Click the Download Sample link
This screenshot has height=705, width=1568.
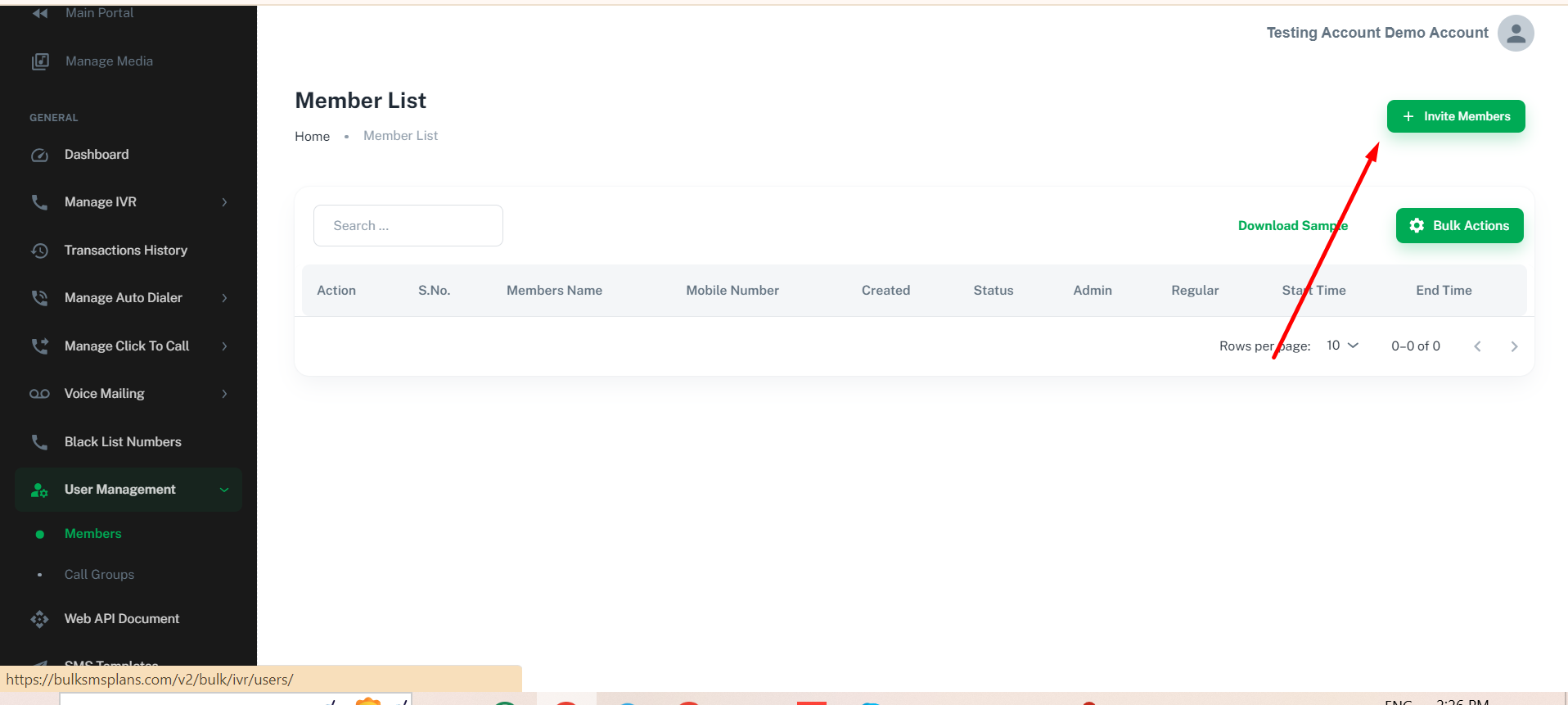(1293, 226)
